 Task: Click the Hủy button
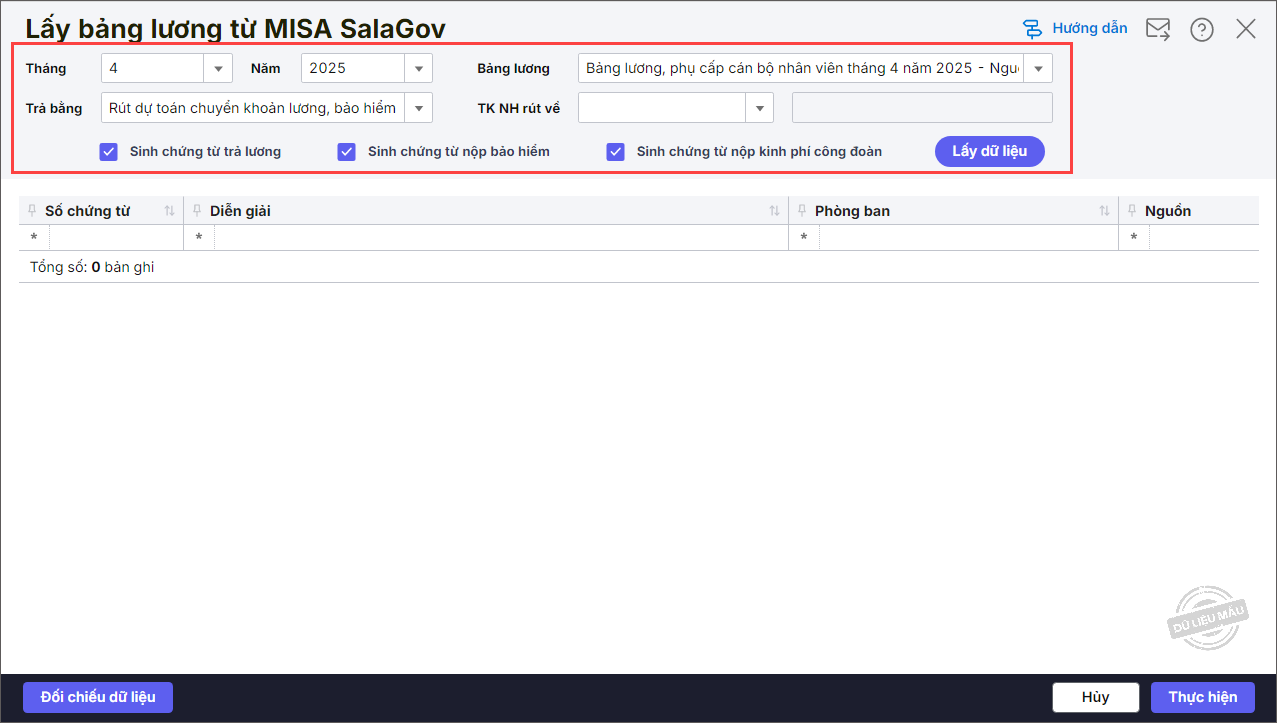coord(1096,697)
